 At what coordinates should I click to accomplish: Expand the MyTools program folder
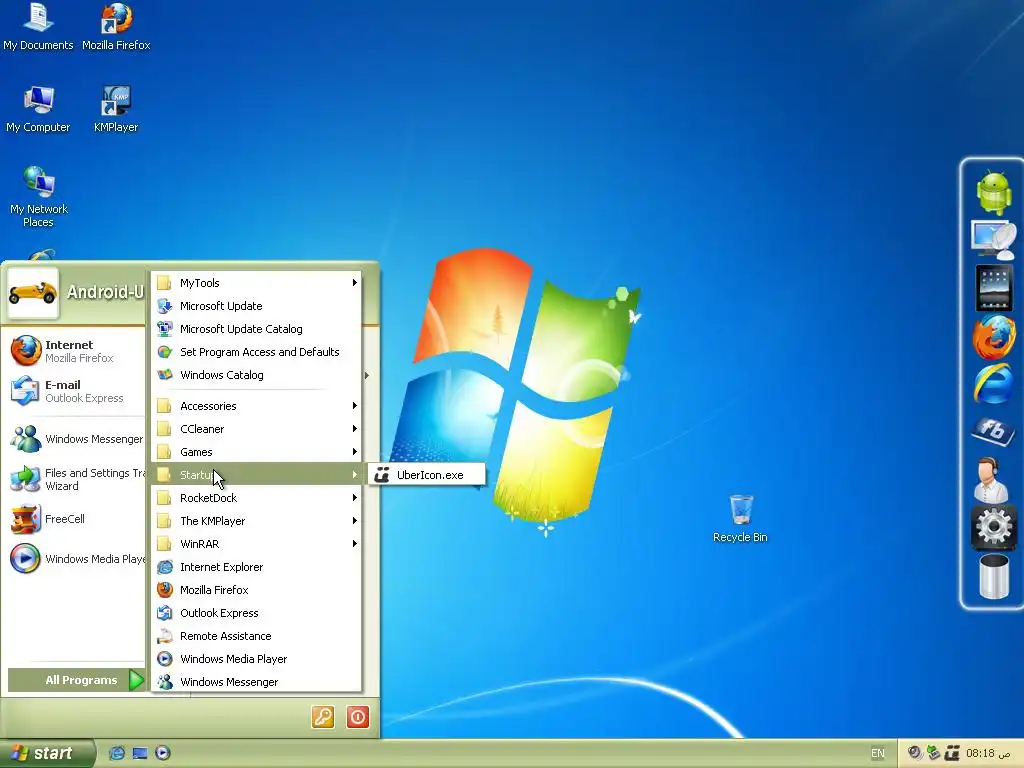click(257, 283)
